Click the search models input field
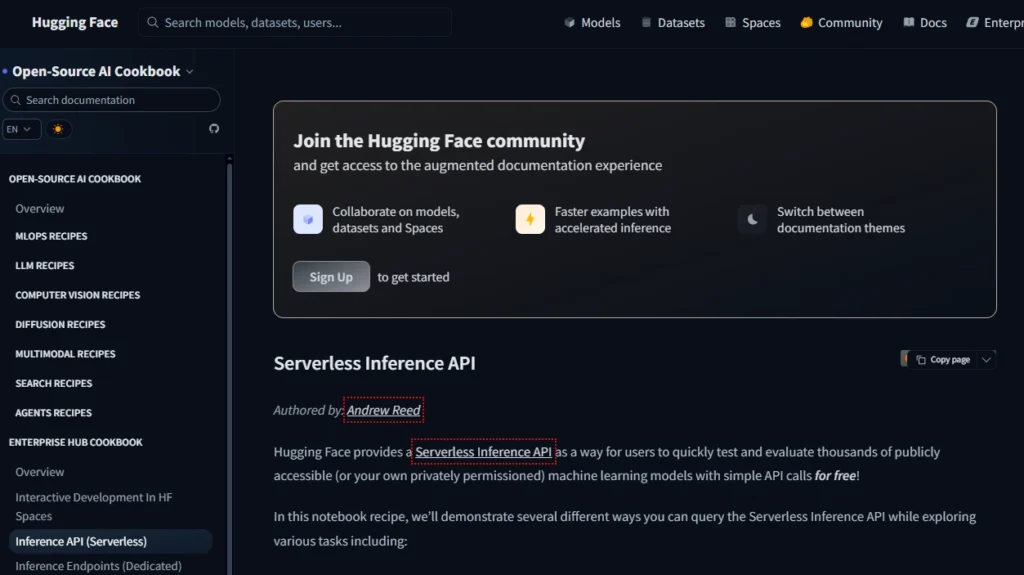The height and width of the screenshot is (575, 1024). [x=295, y=22]
